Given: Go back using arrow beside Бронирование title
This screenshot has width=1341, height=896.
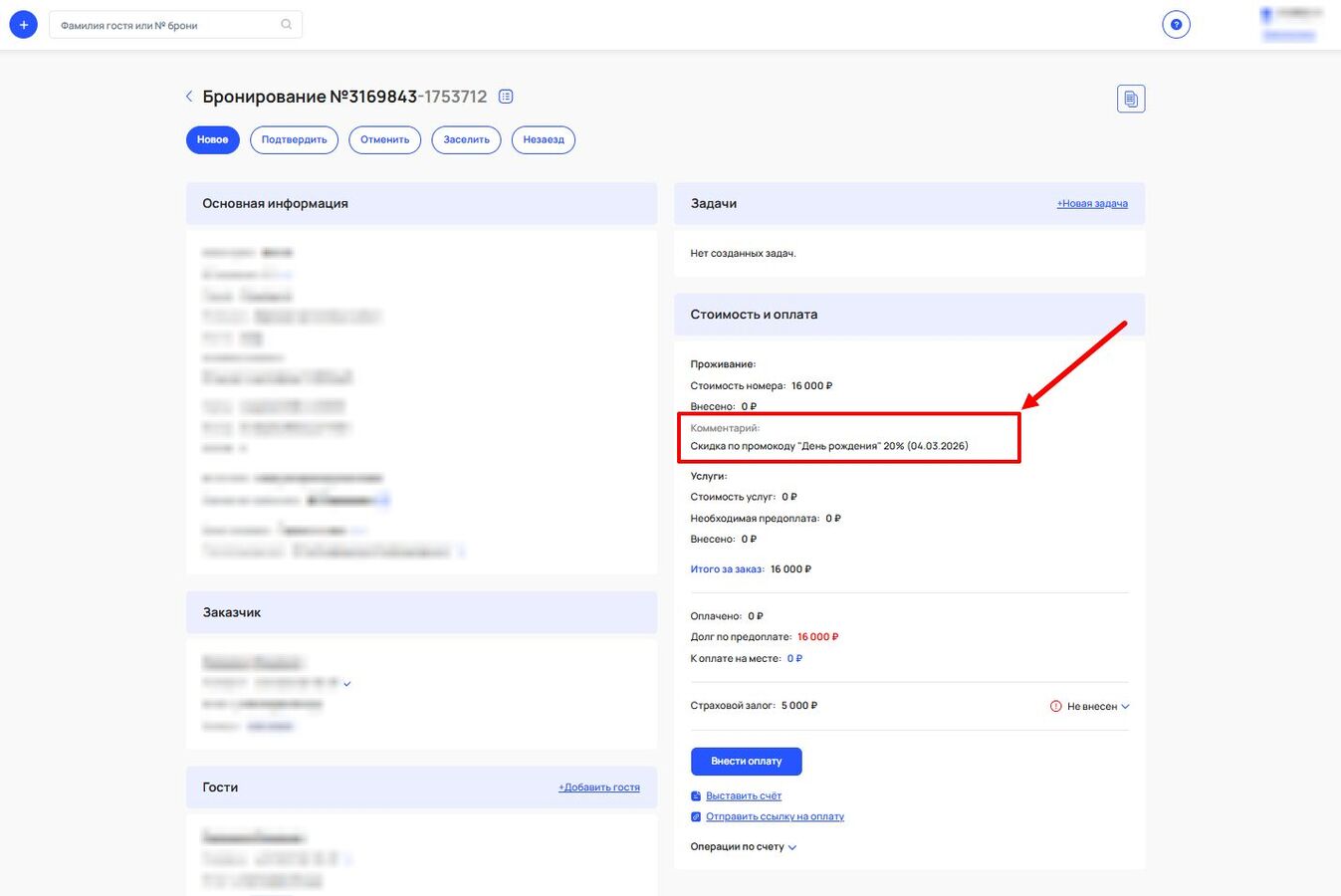Looking at the screenshot, I should coord(189,97).
